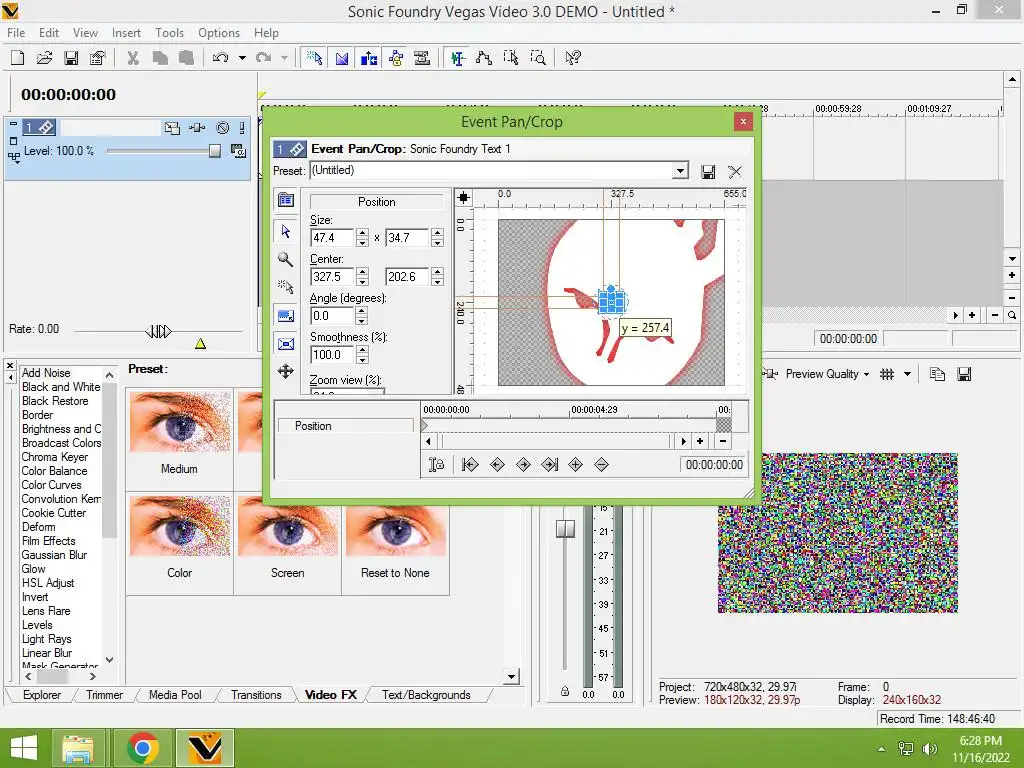Click the yellow playback rate triangle marker
Viewport: 1024px width, 768px height.
(200, 344)
